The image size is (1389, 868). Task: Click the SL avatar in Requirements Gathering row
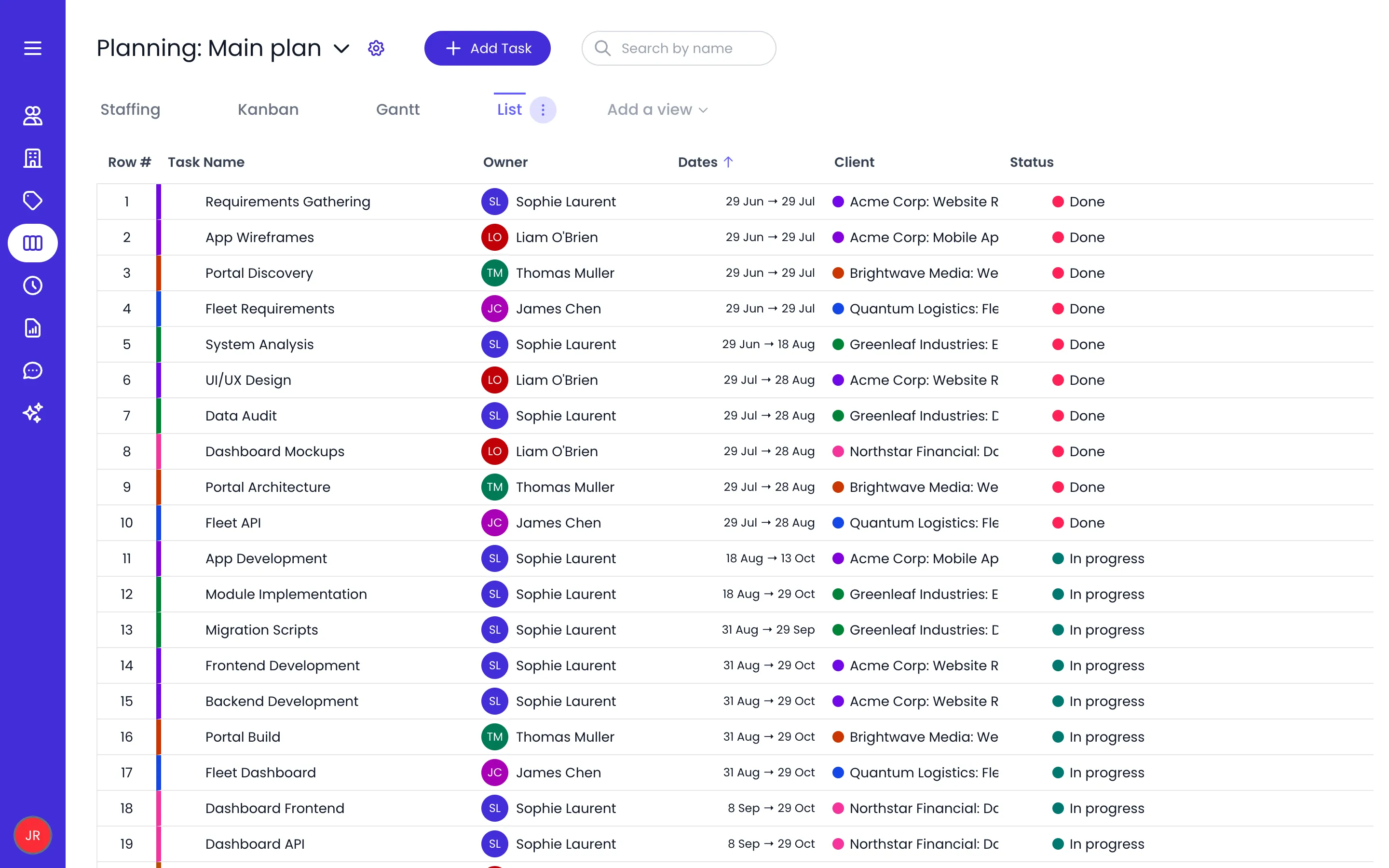[x=495, y=202]
